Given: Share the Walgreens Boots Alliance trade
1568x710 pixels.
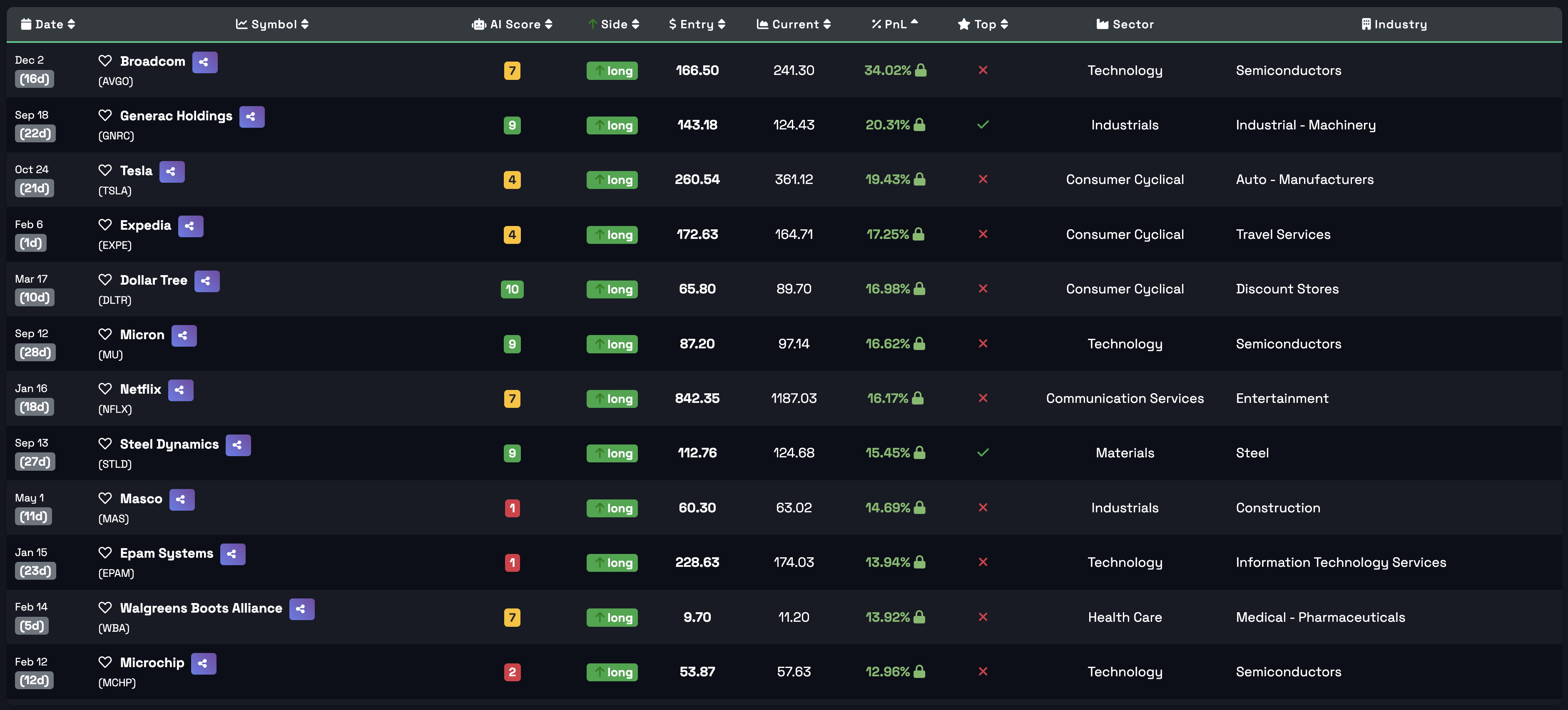Looking at the screenshot, I should (301, 609).
